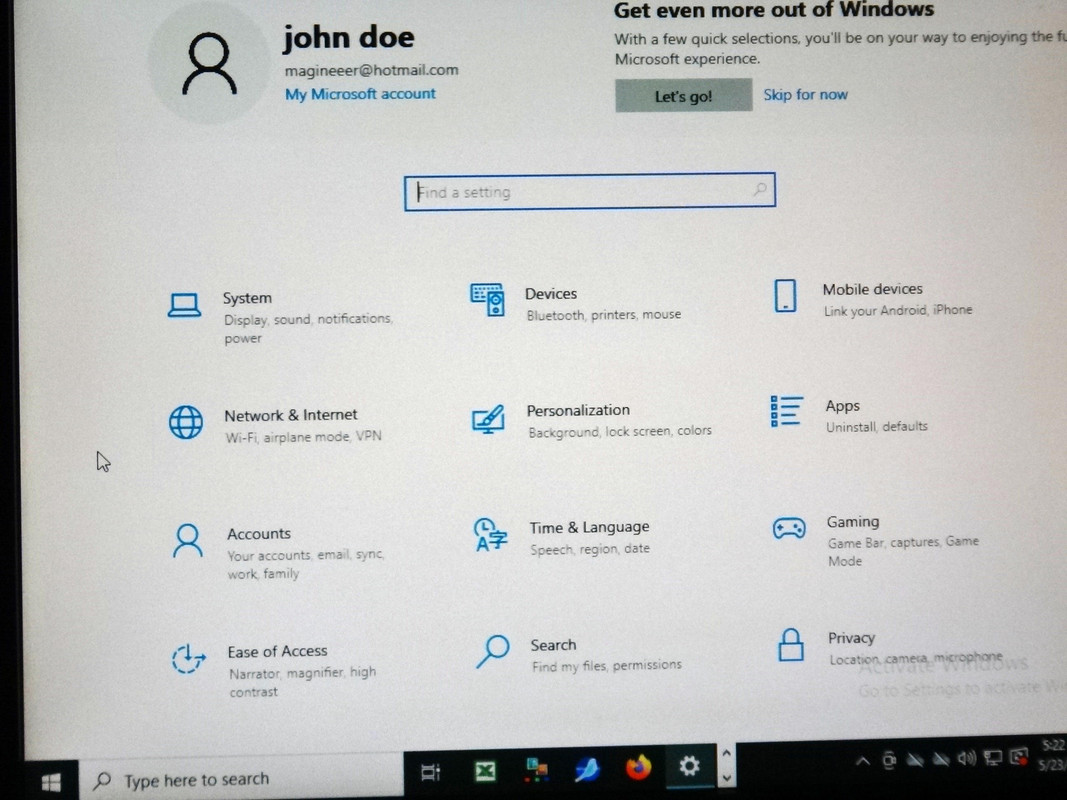Click the person icon beside Accounts
The image size is (1067, 800).
coord(188,541)
